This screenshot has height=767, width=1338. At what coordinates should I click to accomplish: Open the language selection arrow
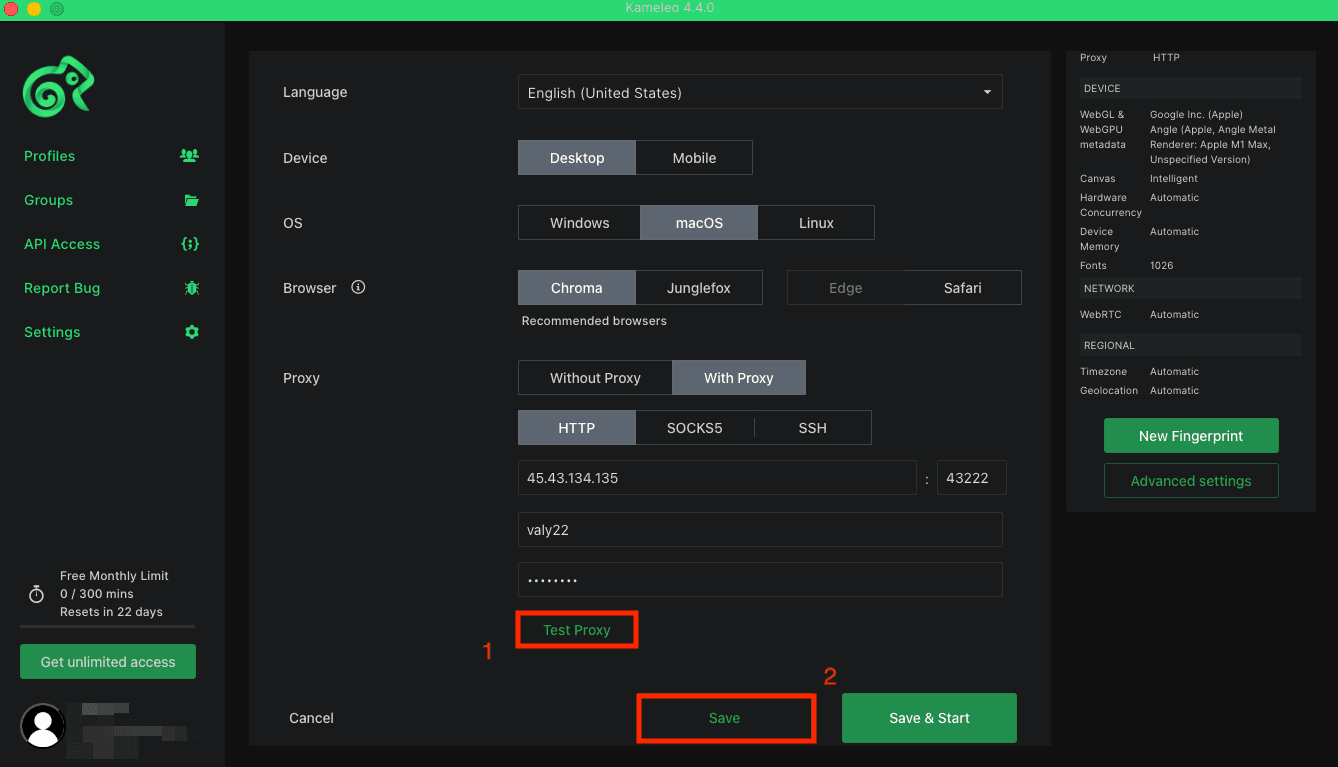pyautogui.click(x=986, y=91)
